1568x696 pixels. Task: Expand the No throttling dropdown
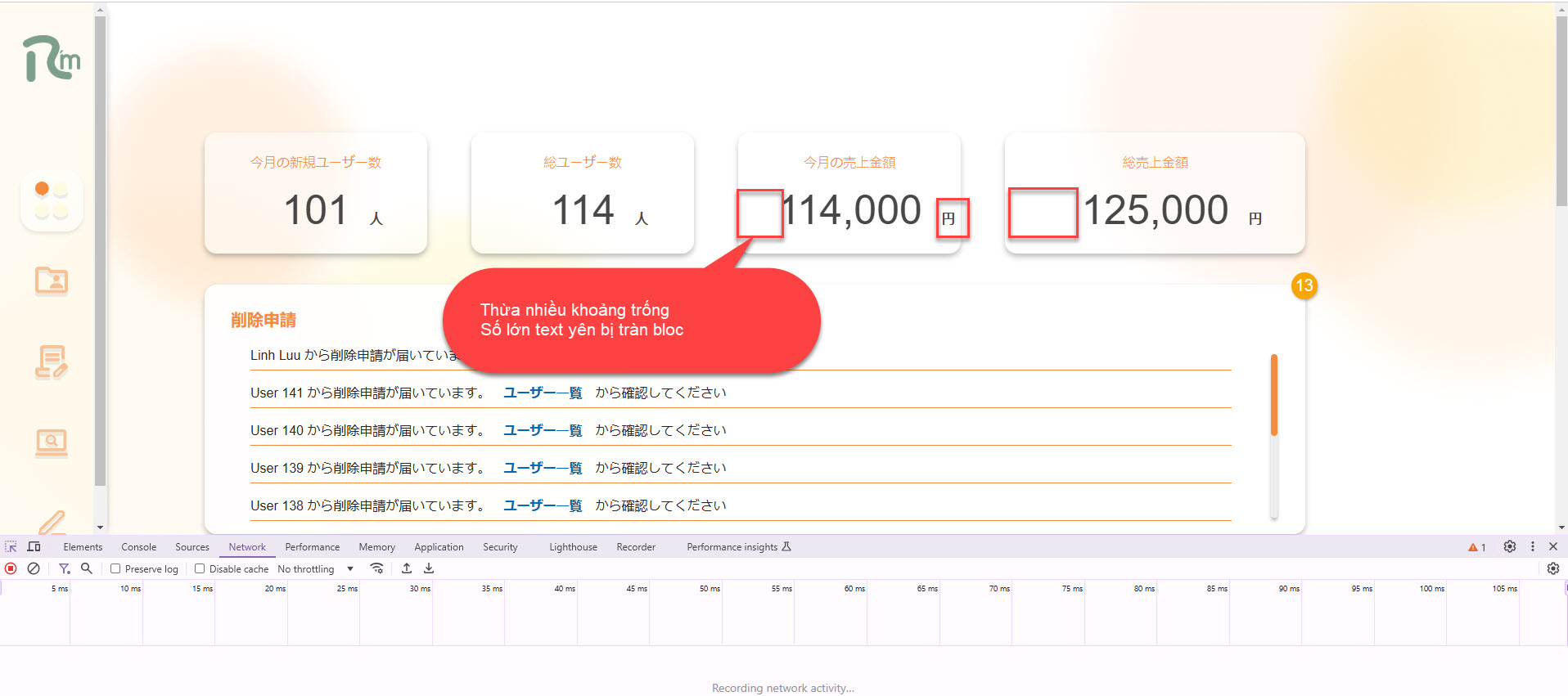[x=315, y=569]
